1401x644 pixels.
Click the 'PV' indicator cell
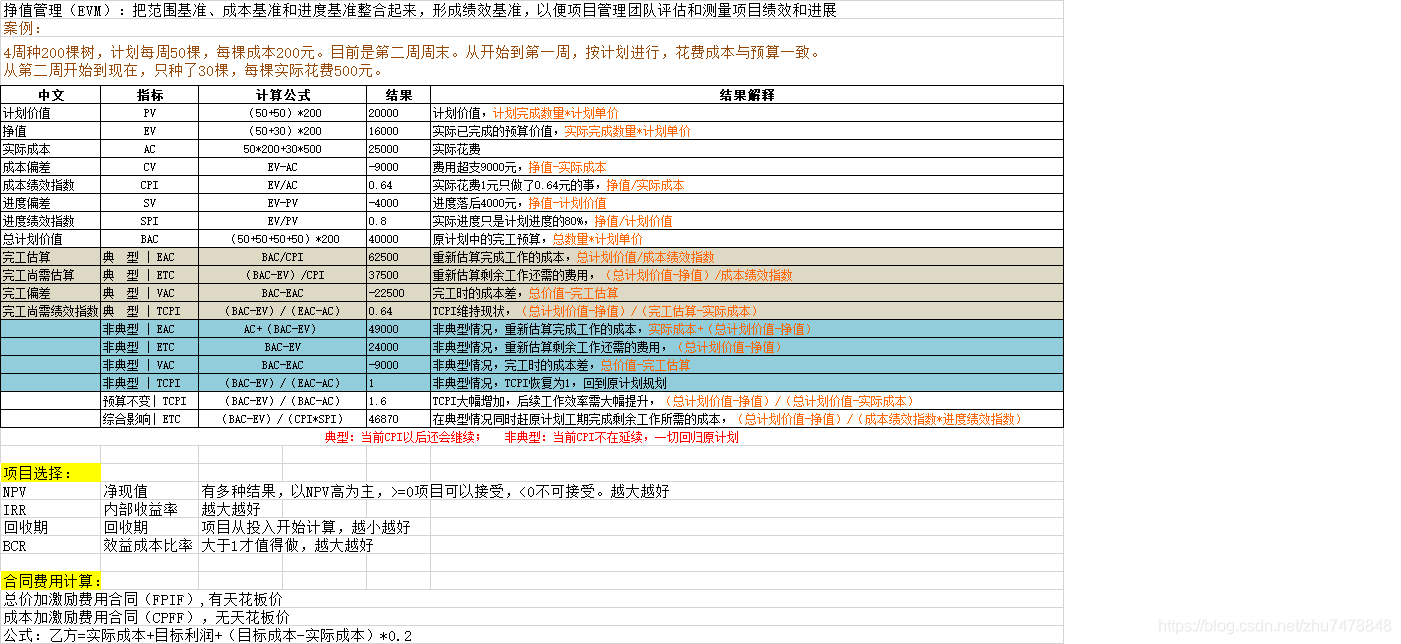pos(150,113)
